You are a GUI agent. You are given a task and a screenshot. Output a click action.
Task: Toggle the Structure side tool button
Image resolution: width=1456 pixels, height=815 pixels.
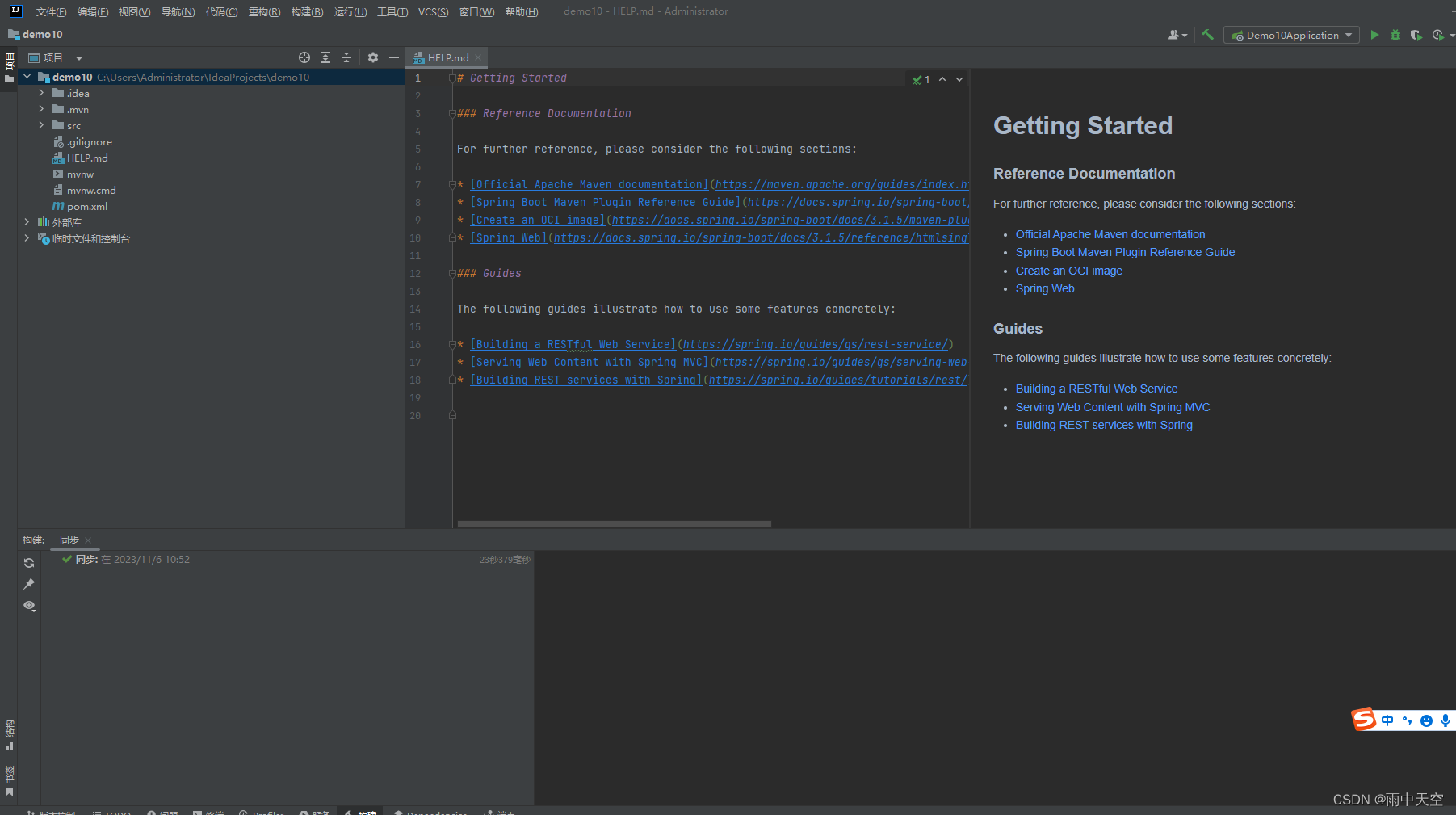pyautogui.click(x=9, y=735)
